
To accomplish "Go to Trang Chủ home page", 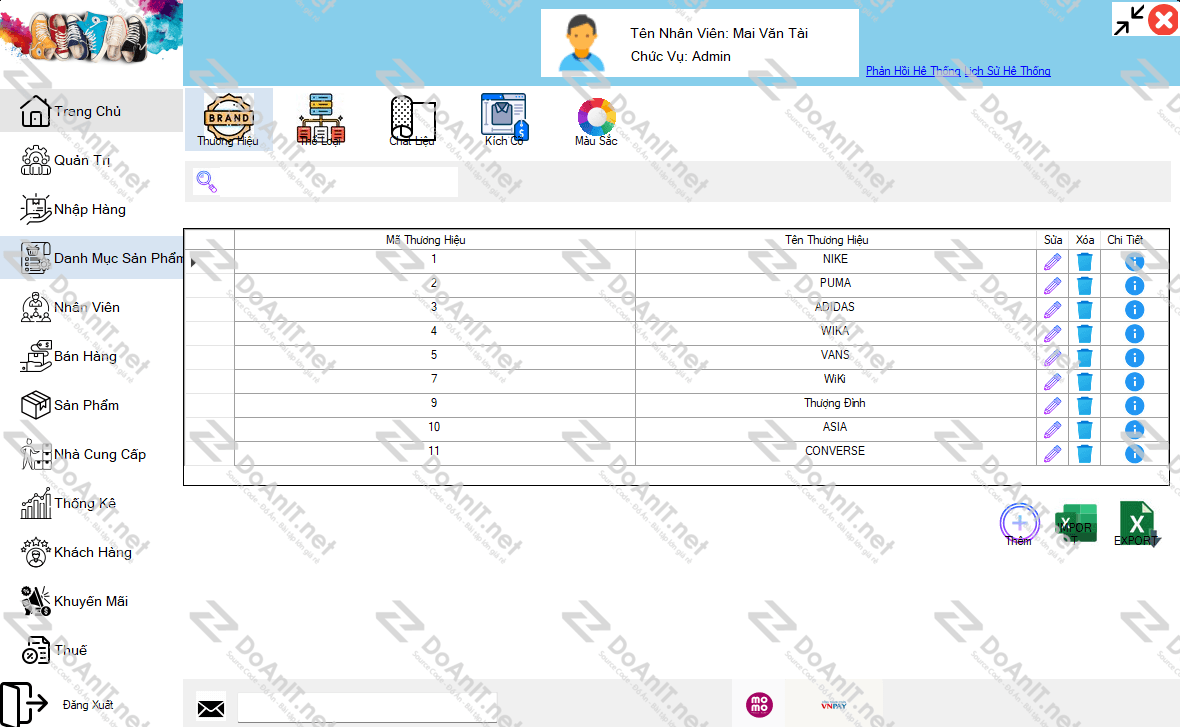I will click(91, 111).
